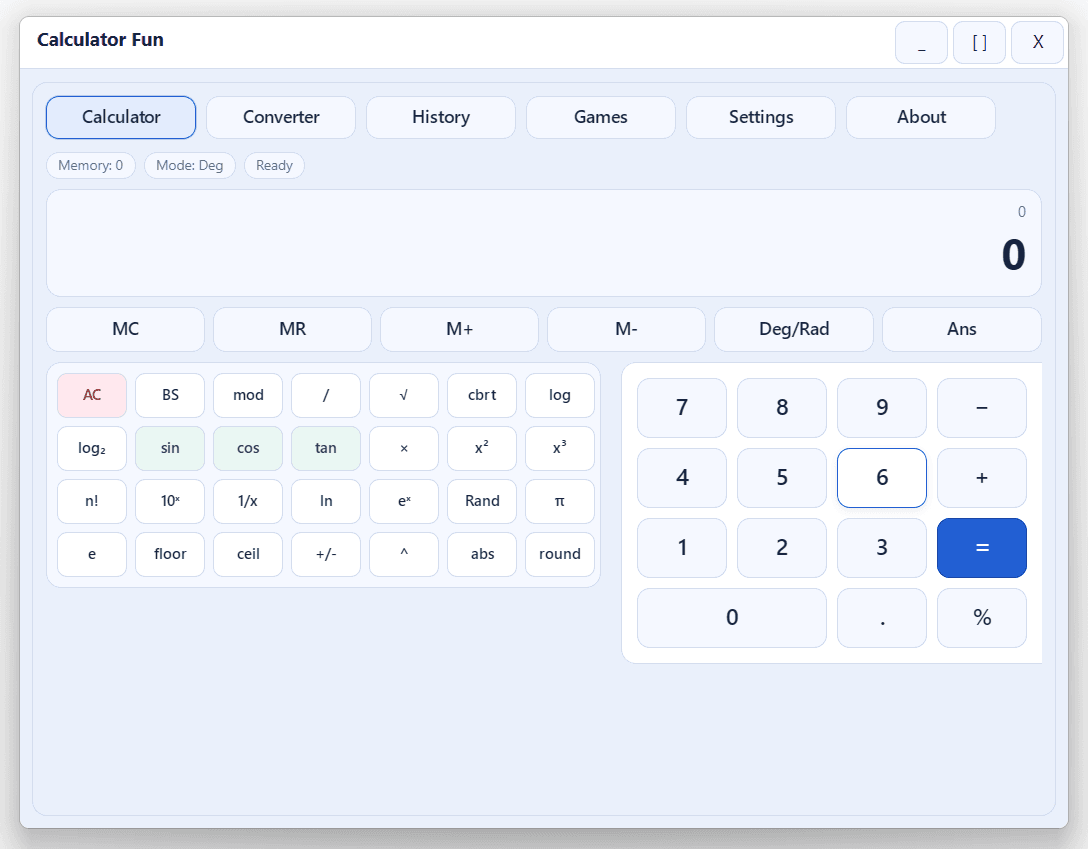Select the reciprocal (1/x) function
This screenshot has height=849, width=1088.
(x=247, y=501)
